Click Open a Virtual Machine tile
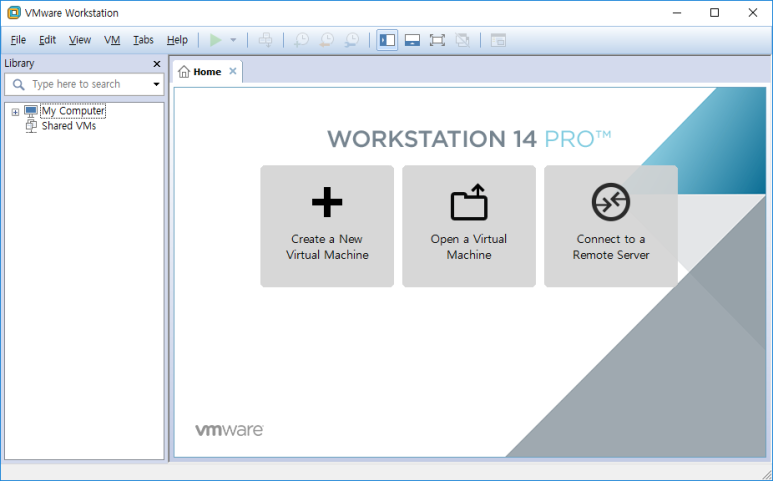The height and width of the screenshot is (481, 773). coord(469,226)
